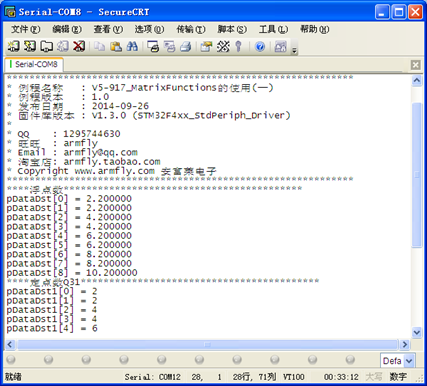The width and height of the screenshot is (427, 386).
Task: Close the active tab with X button
Action: (x=415, y=65)
